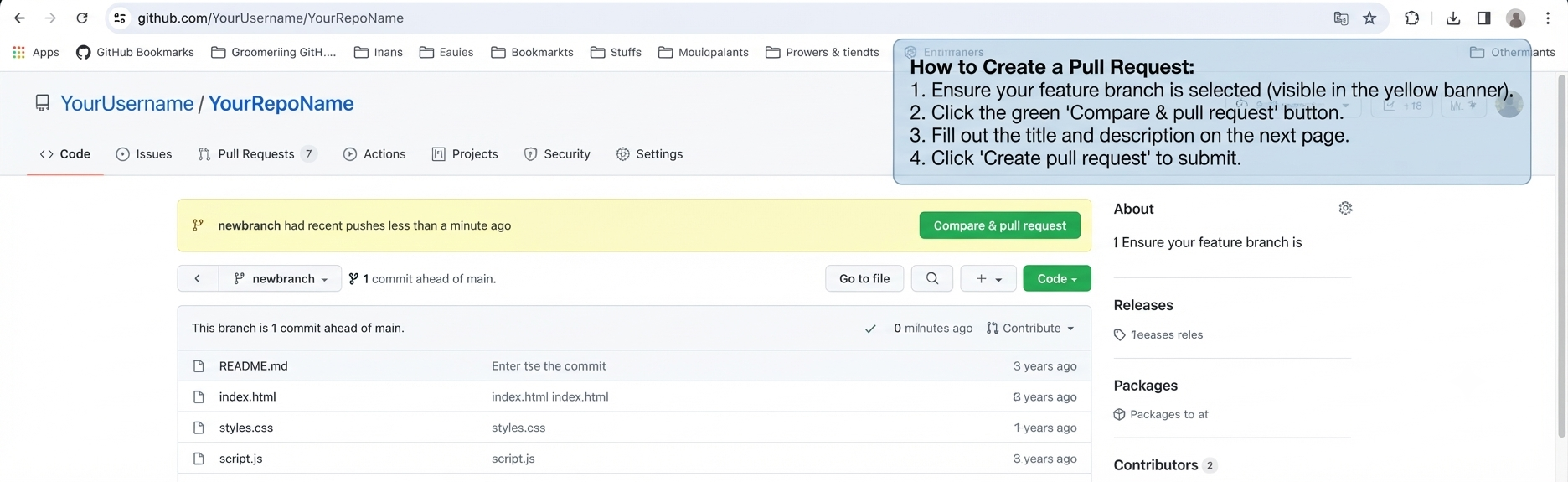Open the README.md file

click(x=253, y=365)
